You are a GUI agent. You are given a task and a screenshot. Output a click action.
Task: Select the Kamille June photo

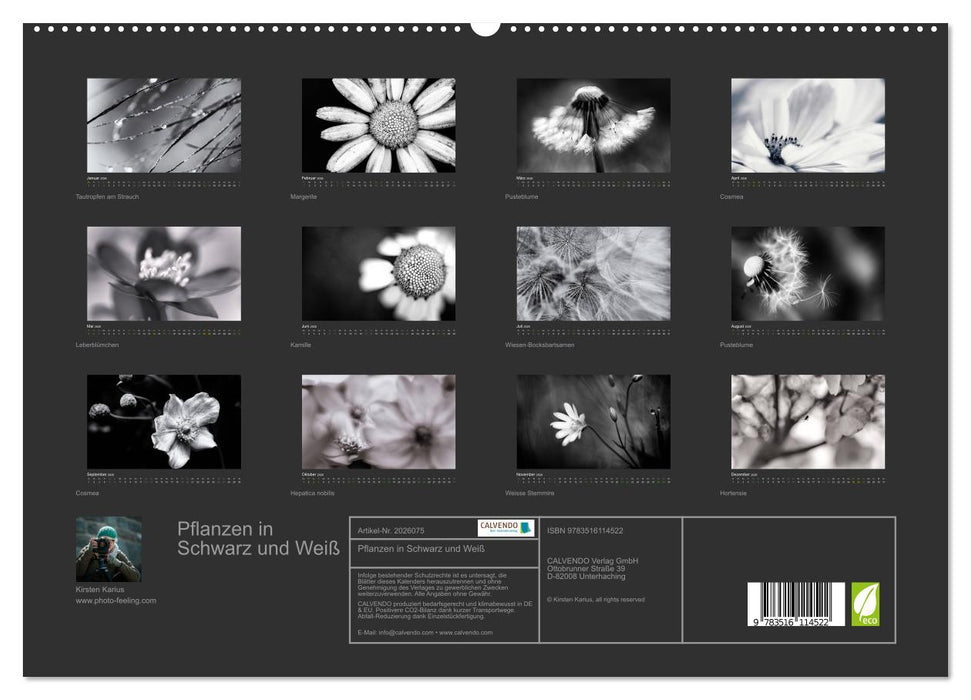[x=378, y=273]
